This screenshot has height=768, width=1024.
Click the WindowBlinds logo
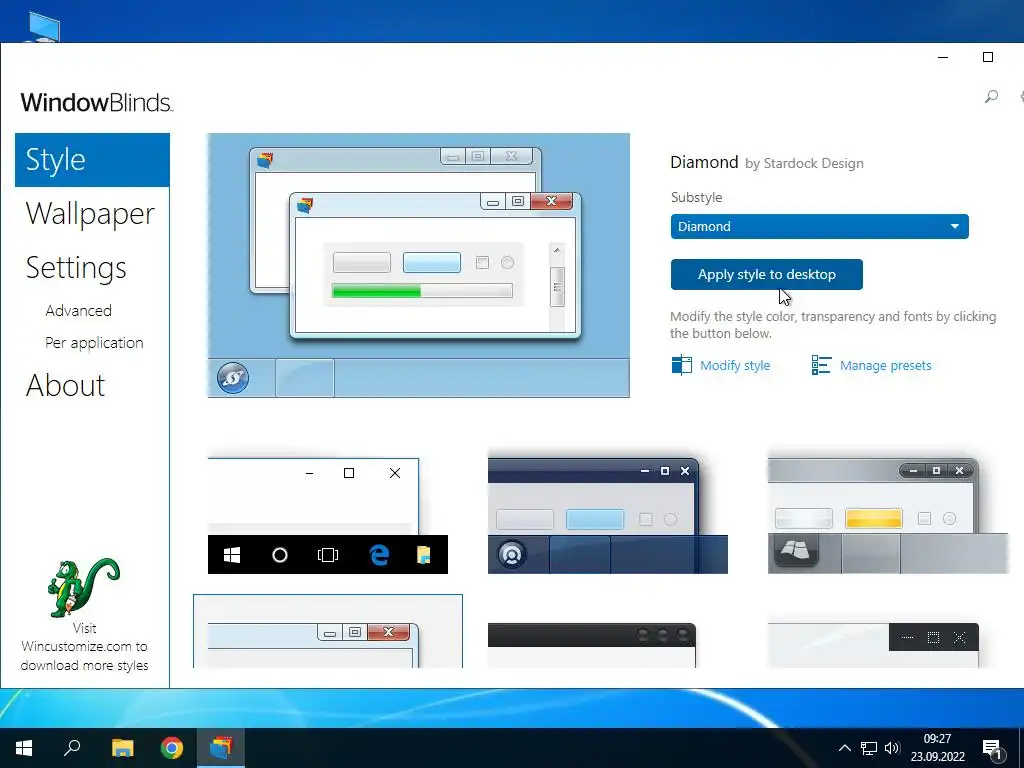(97, 103)
